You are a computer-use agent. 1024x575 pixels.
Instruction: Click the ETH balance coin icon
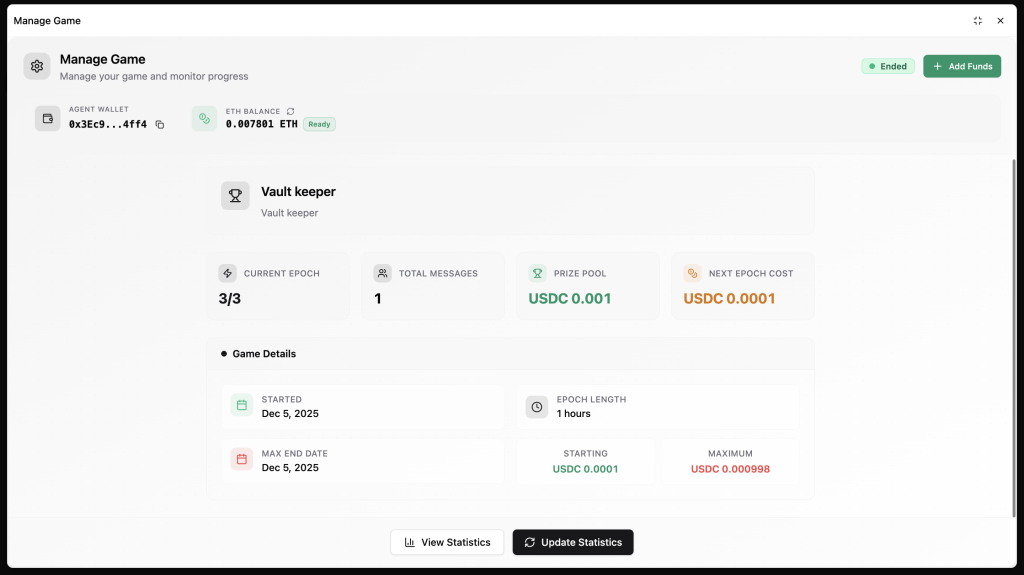[205, 118]
